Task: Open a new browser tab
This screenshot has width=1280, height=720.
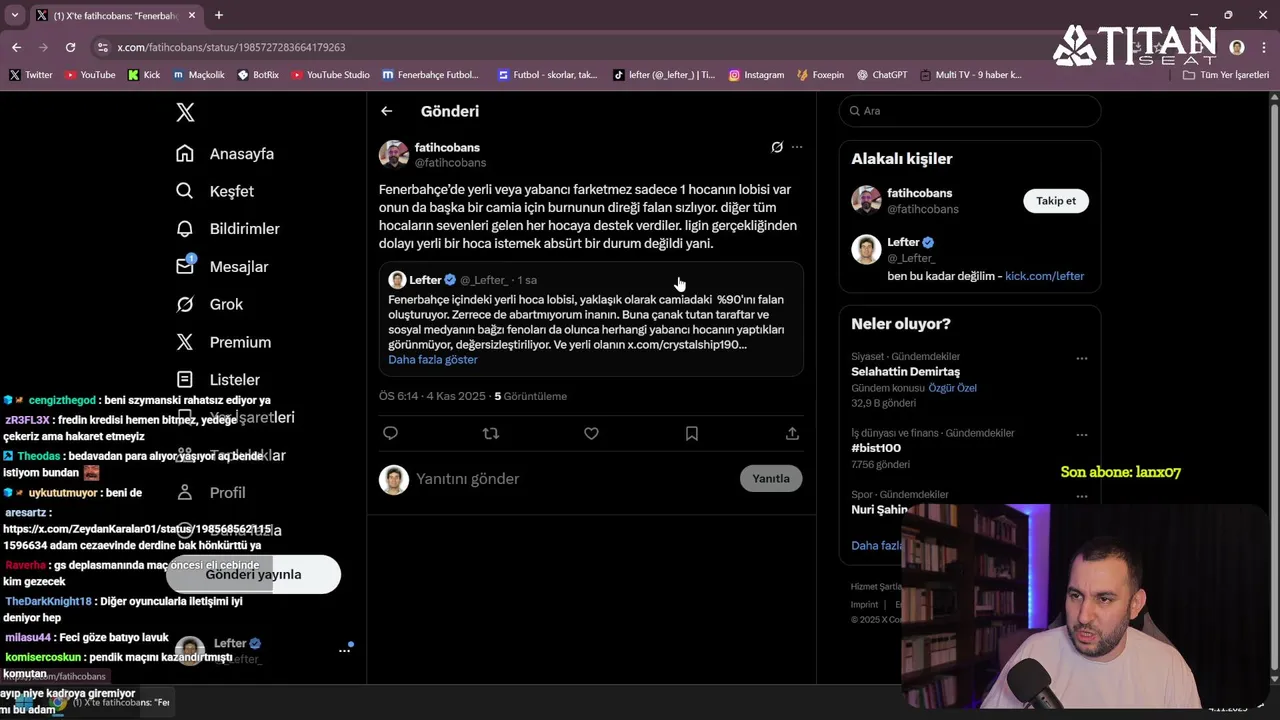Action: click(x=219, y=15)
